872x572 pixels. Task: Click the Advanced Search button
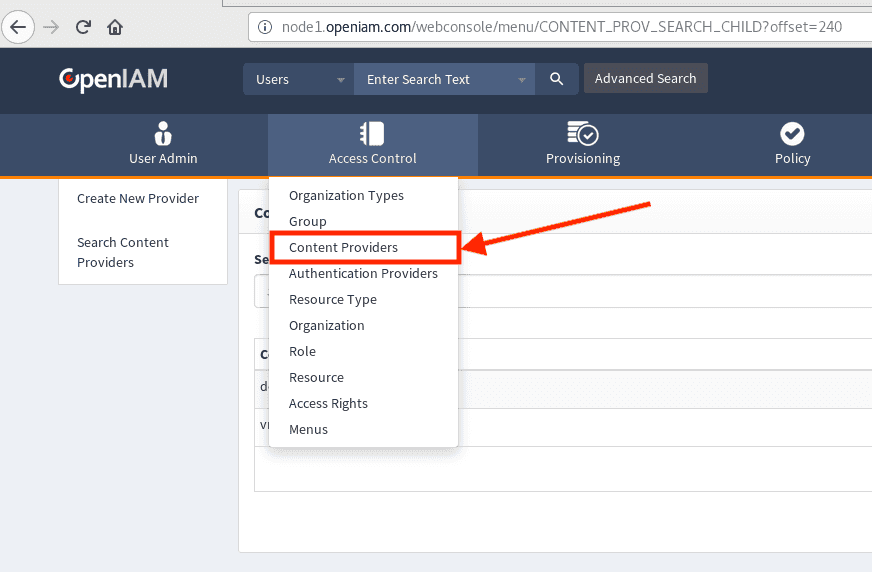[x=645, y=79]
